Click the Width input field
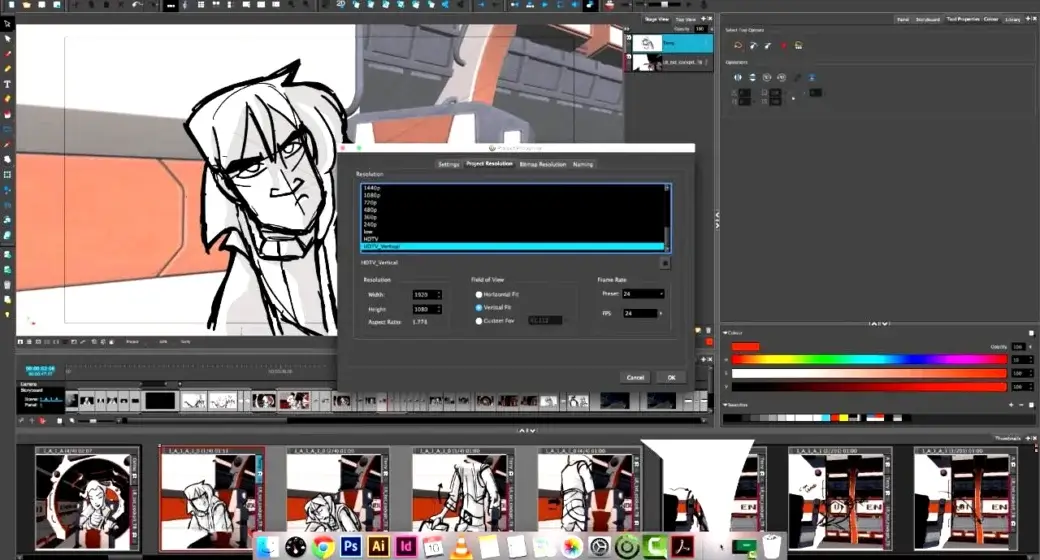 click(x=423, y=294)
